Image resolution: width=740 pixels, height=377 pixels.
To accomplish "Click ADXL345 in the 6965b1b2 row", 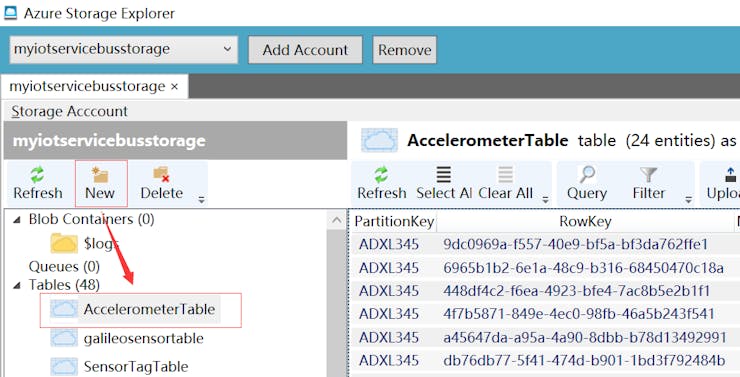I will 388,268.
